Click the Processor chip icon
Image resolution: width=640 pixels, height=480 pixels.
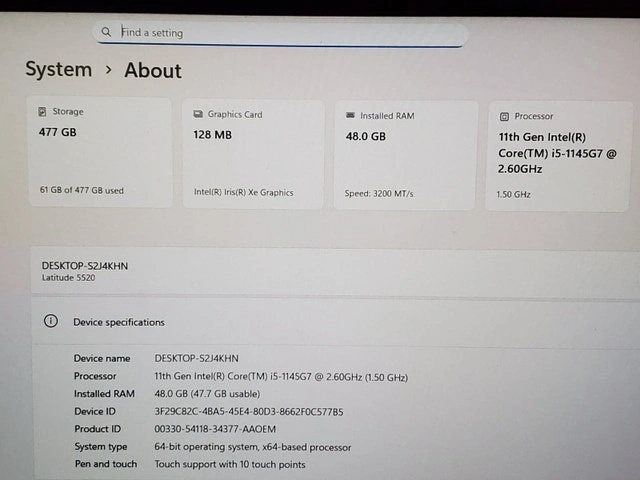tap(504, 117)
